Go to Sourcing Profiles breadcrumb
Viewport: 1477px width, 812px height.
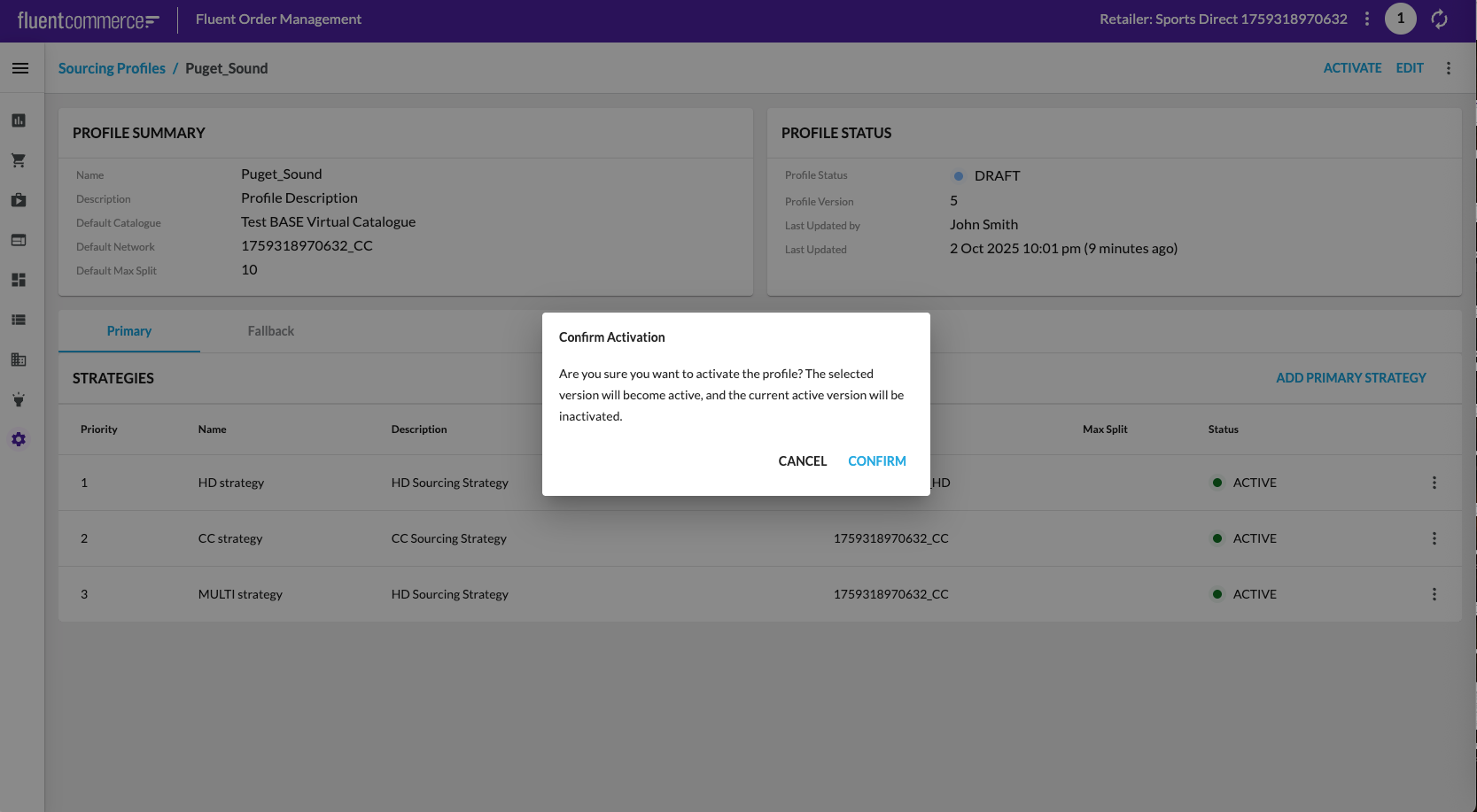pos(112,68)
